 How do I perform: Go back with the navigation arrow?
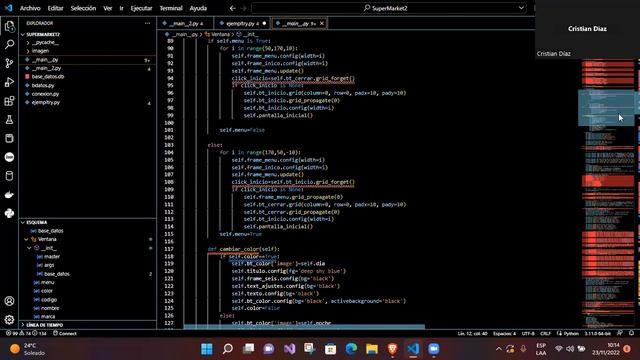pyautogui.click(x=233, y=8)
